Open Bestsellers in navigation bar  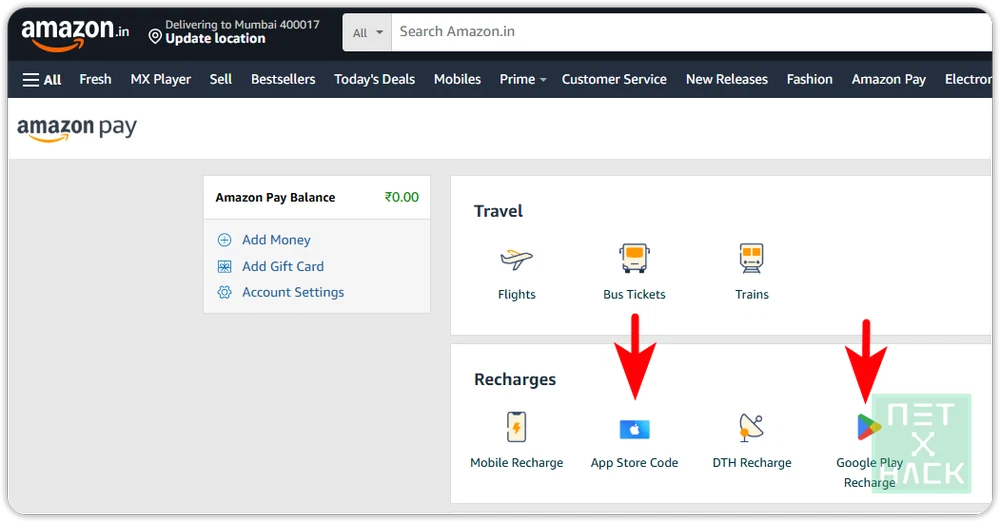(283, 79)
